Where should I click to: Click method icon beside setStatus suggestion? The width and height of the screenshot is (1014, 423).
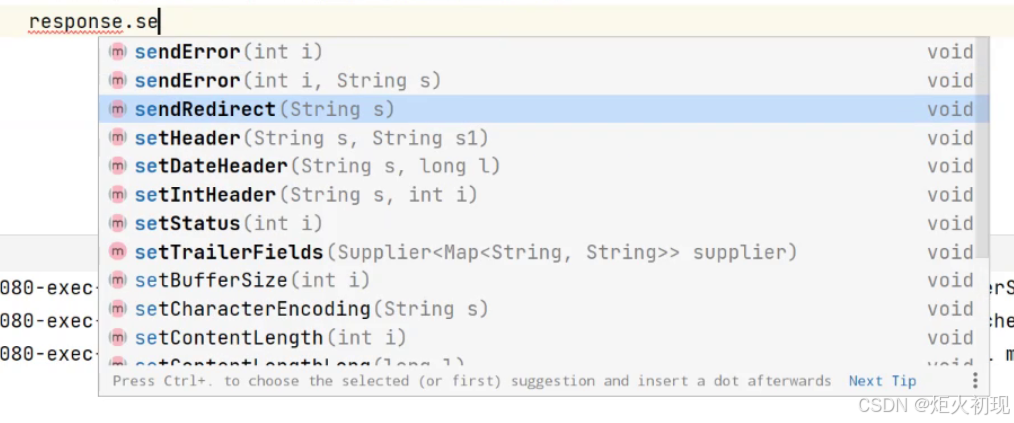[118, 223]
